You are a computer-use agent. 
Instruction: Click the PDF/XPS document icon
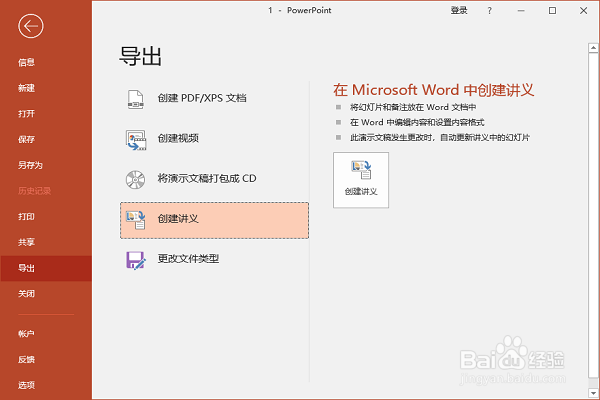click(x=135, y=100)
